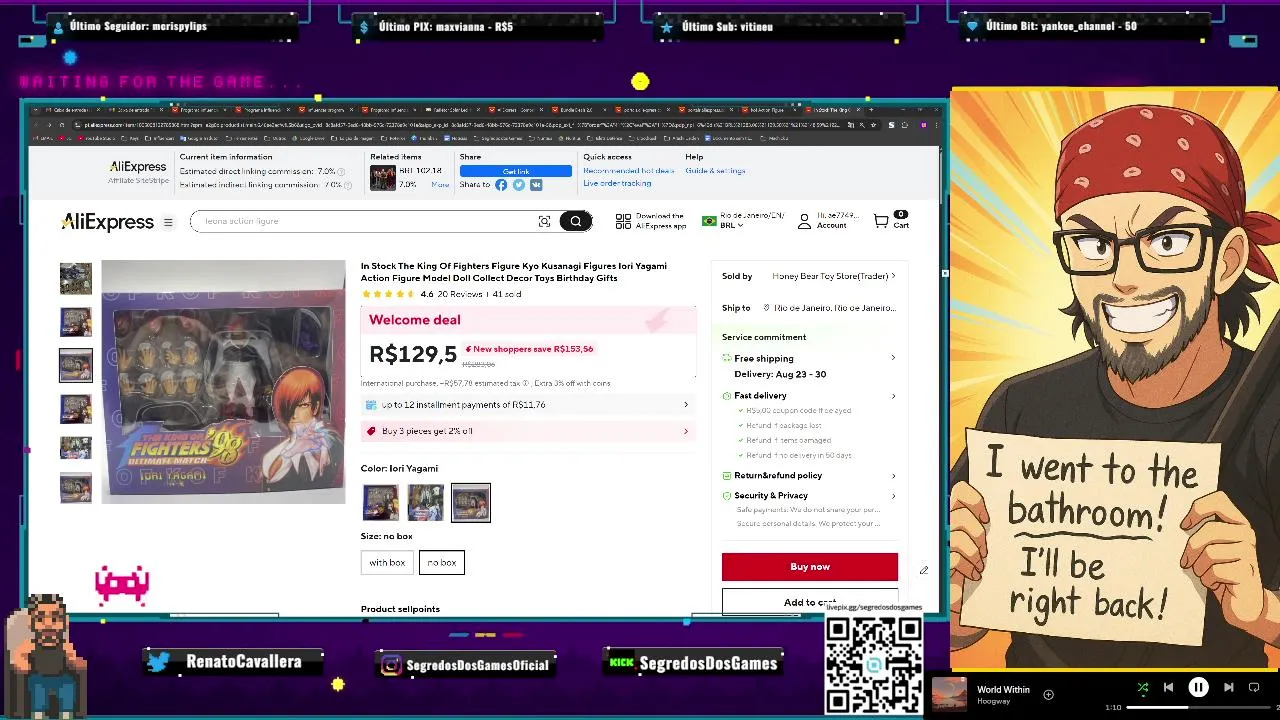1280x720 pixels.
Task: Click World Within album cover
Action: click(949, 694)
